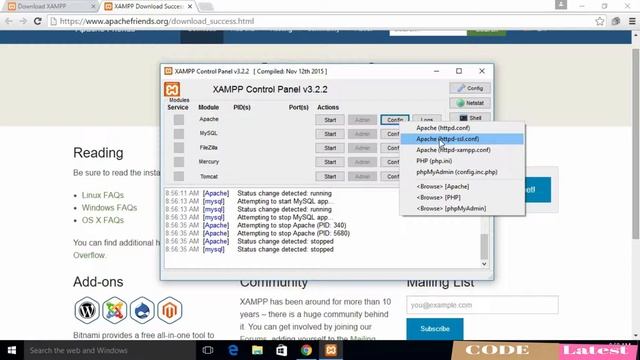
Task: Open the Windows FAQs link
Action: (109, 207)
